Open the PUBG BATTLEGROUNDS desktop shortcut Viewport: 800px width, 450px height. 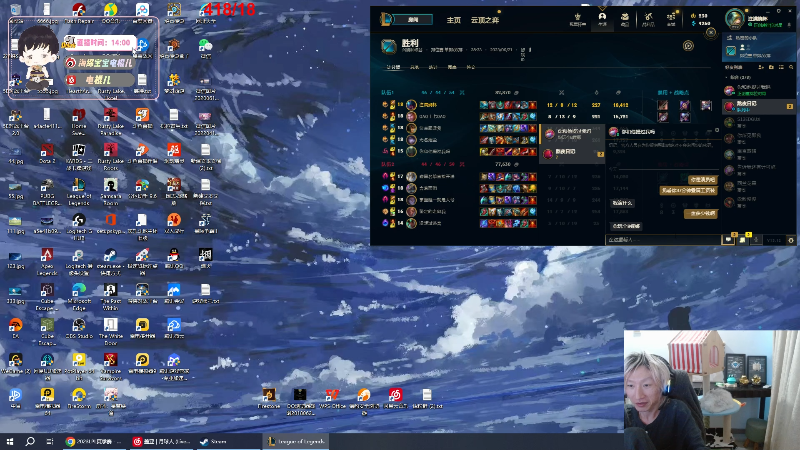47,192
